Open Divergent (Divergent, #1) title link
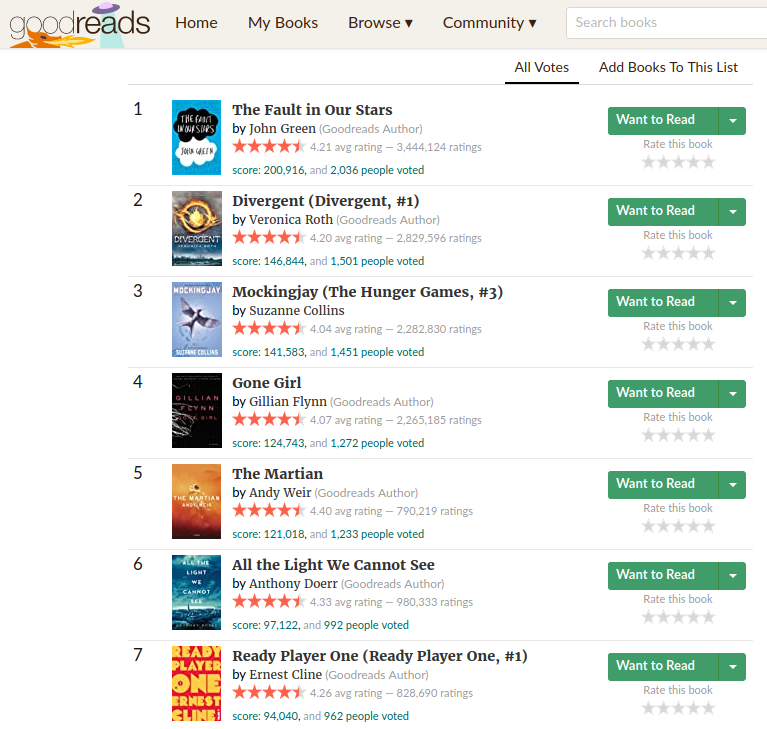Image resolution: width=767 pixels, height=729 pixels. 326,201
